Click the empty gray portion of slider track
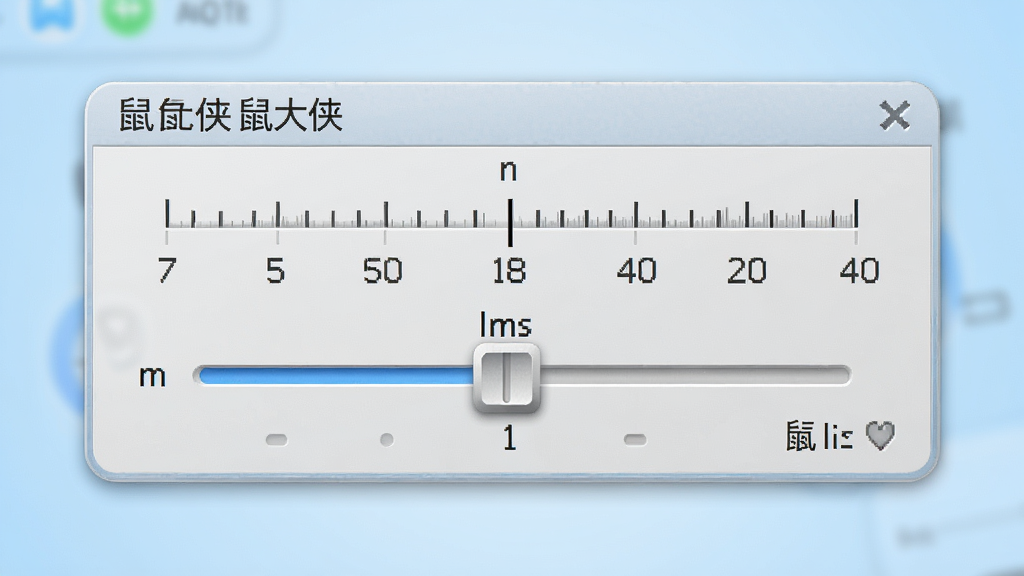 tap(694, 376)
